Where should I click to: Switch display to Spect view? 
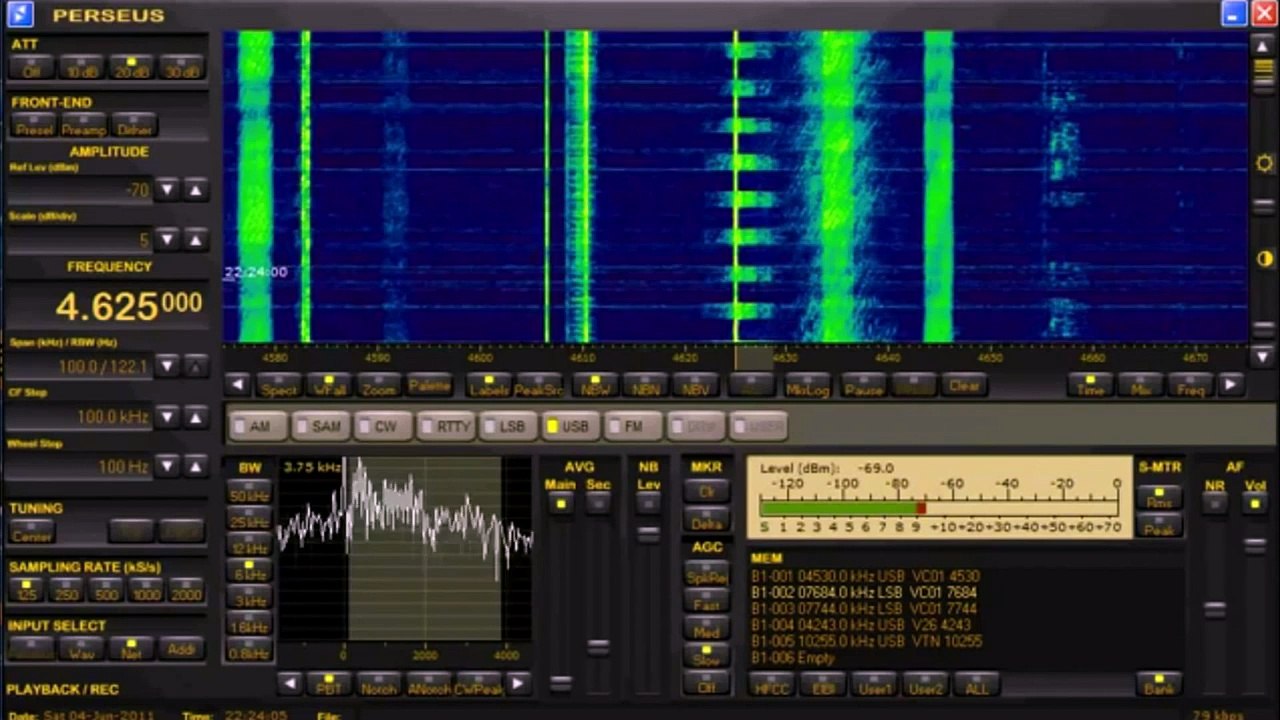279,386
